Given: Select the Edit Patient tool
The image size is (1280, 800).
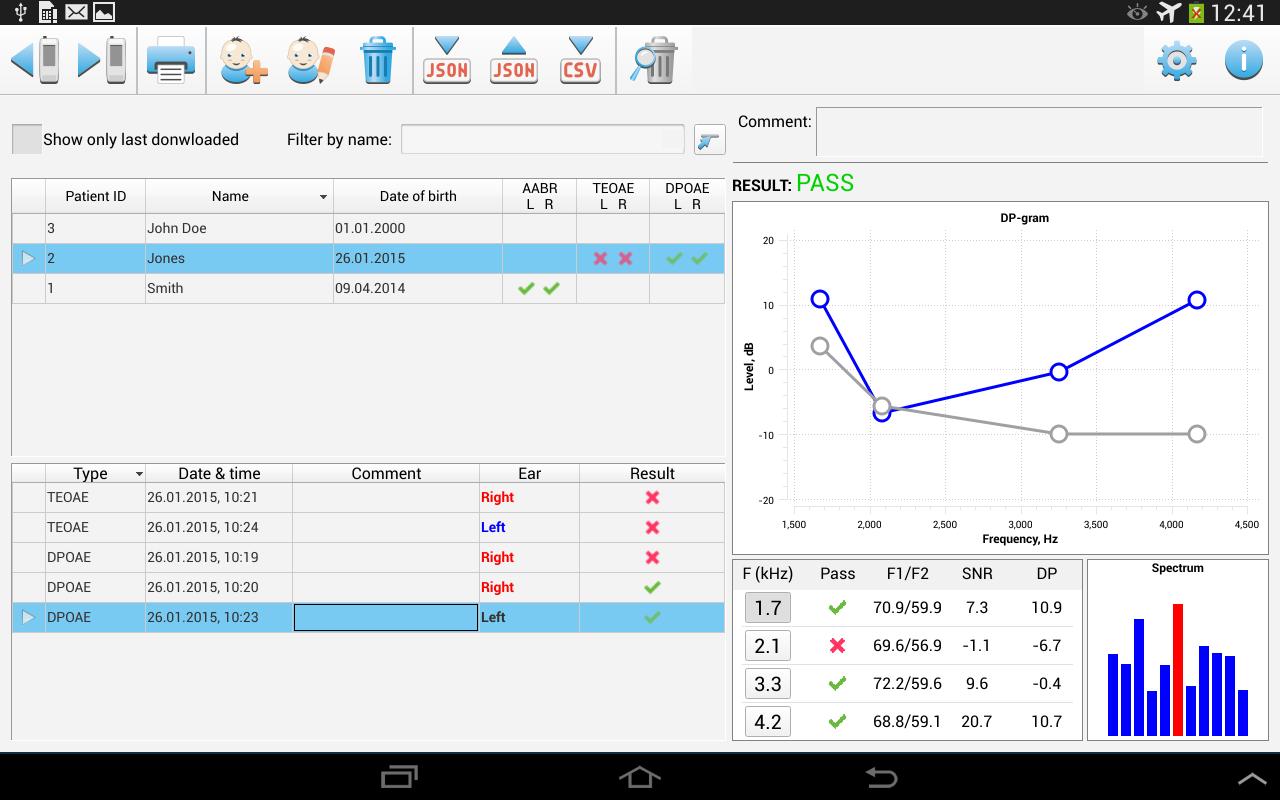Looking at the screenshot, I should coord(310,60).
